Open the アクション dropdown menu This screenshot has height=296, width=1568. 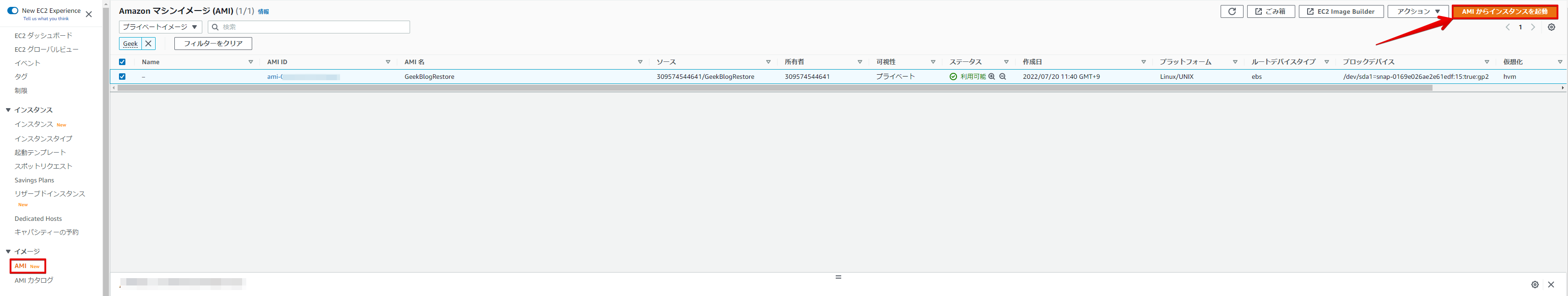1417,11
